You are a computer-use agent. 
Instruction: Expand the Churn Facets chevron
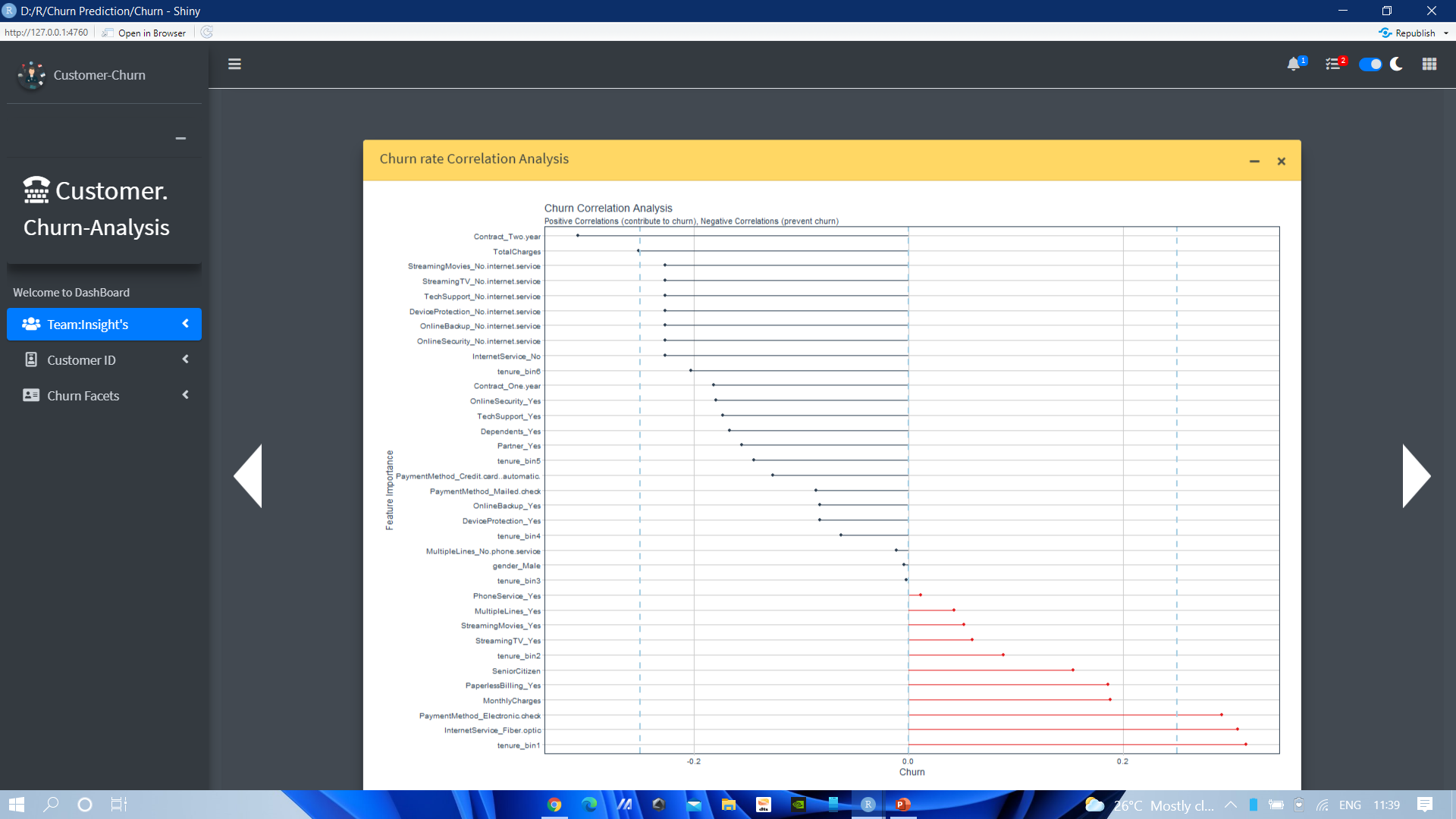coord(185,395)
